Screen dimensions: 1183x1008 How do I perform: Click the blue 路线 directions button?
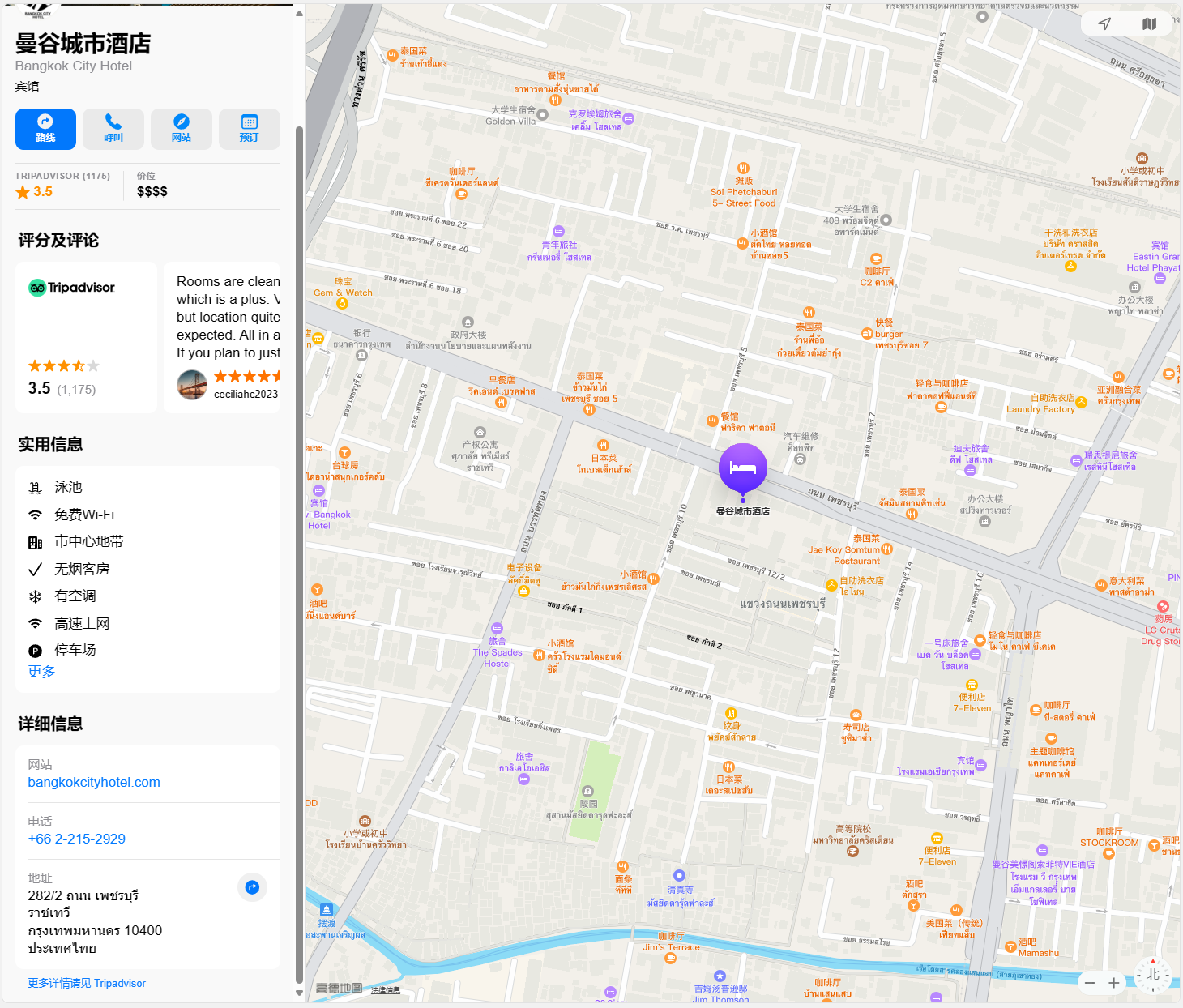[45, 129]
